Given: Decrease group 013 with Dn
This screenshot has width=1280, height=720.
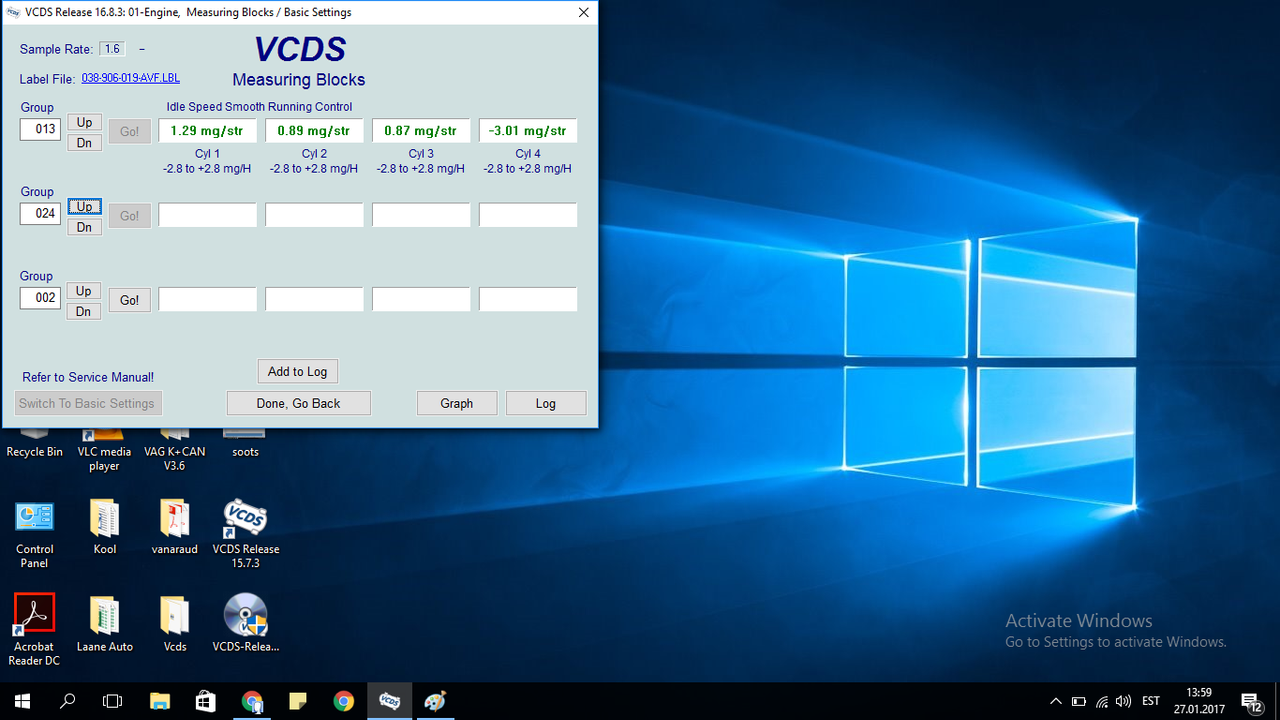Looking at the screenshot, I should pos(85,143).
